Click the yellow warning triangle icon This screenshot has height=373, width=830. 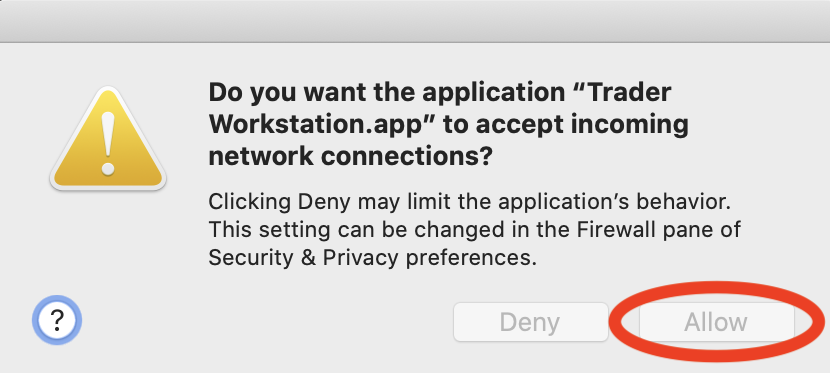[108, 139]
